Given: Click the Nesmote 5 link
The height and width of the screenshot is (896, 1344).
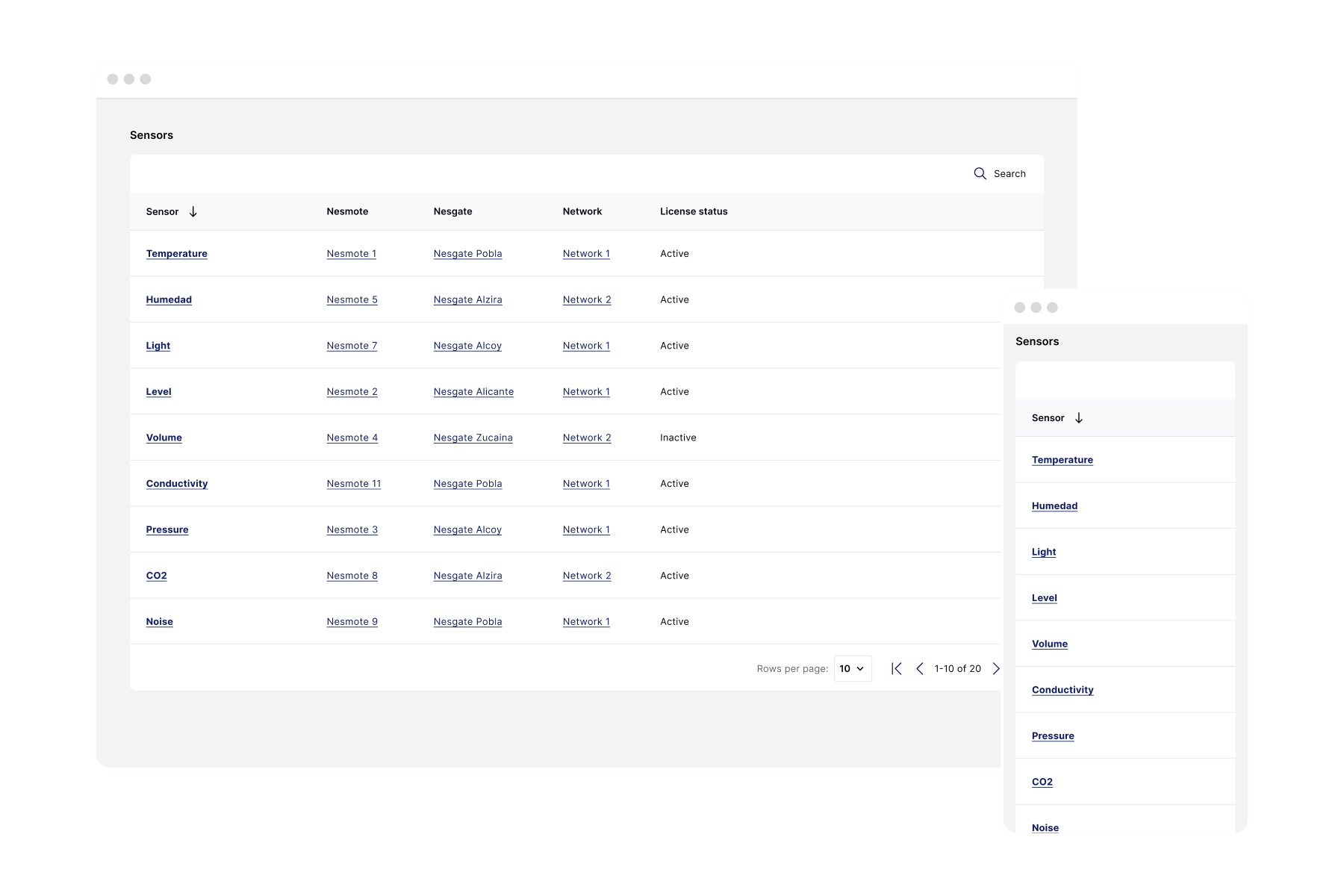Looking at the screenshot, I should (352, 299).
